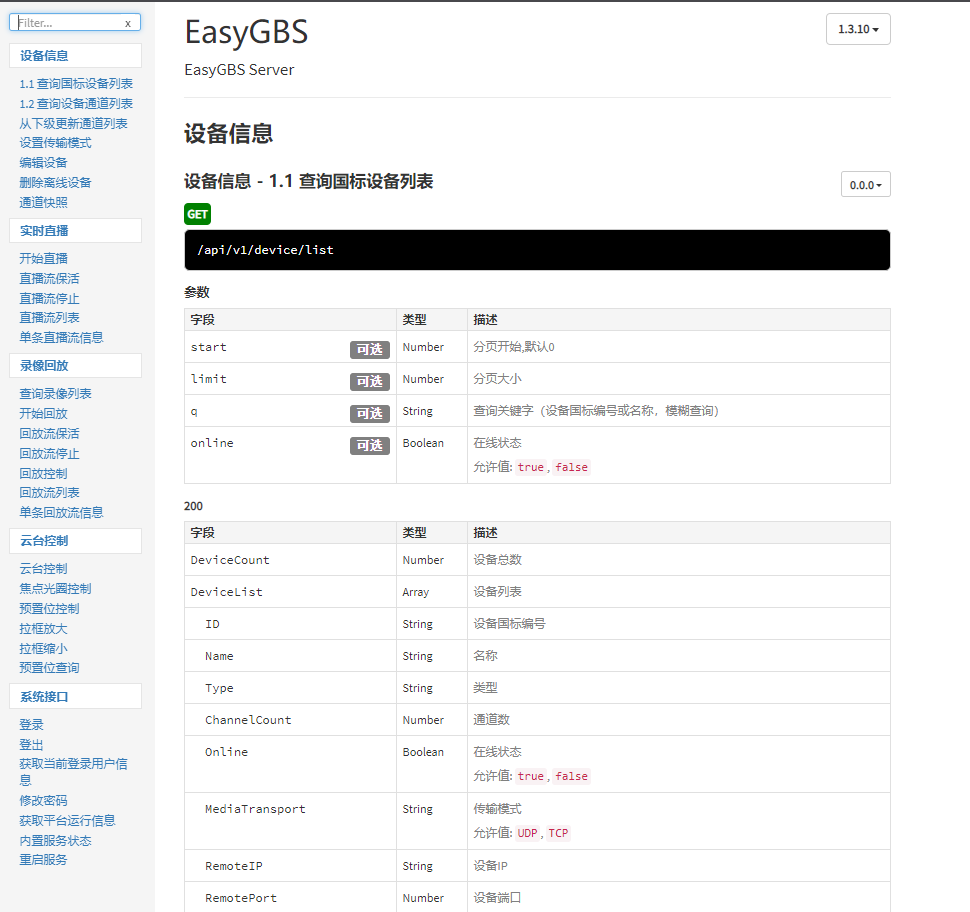Open 获取当前登录用户信息 link
Screen dimensions: 970x912
click(74, 772)
